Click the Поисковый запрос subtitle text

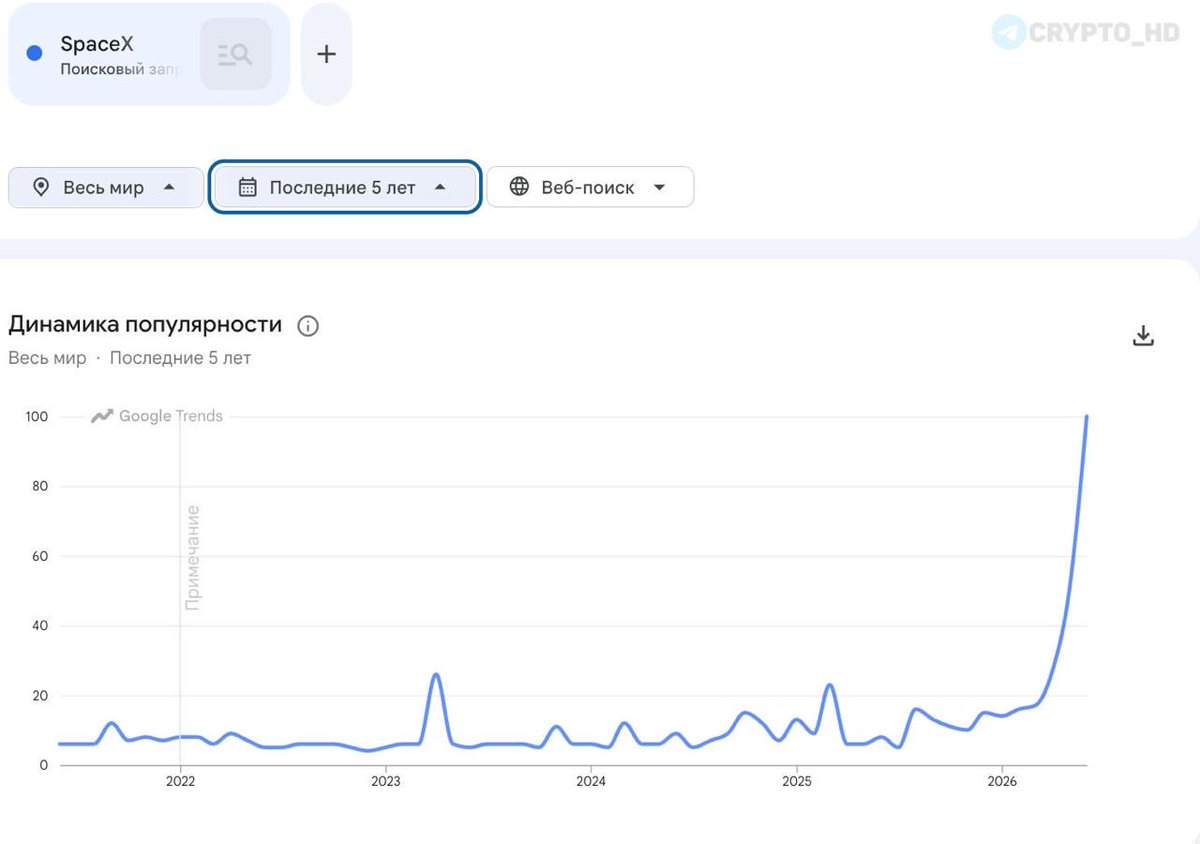(x=121, y=70)
